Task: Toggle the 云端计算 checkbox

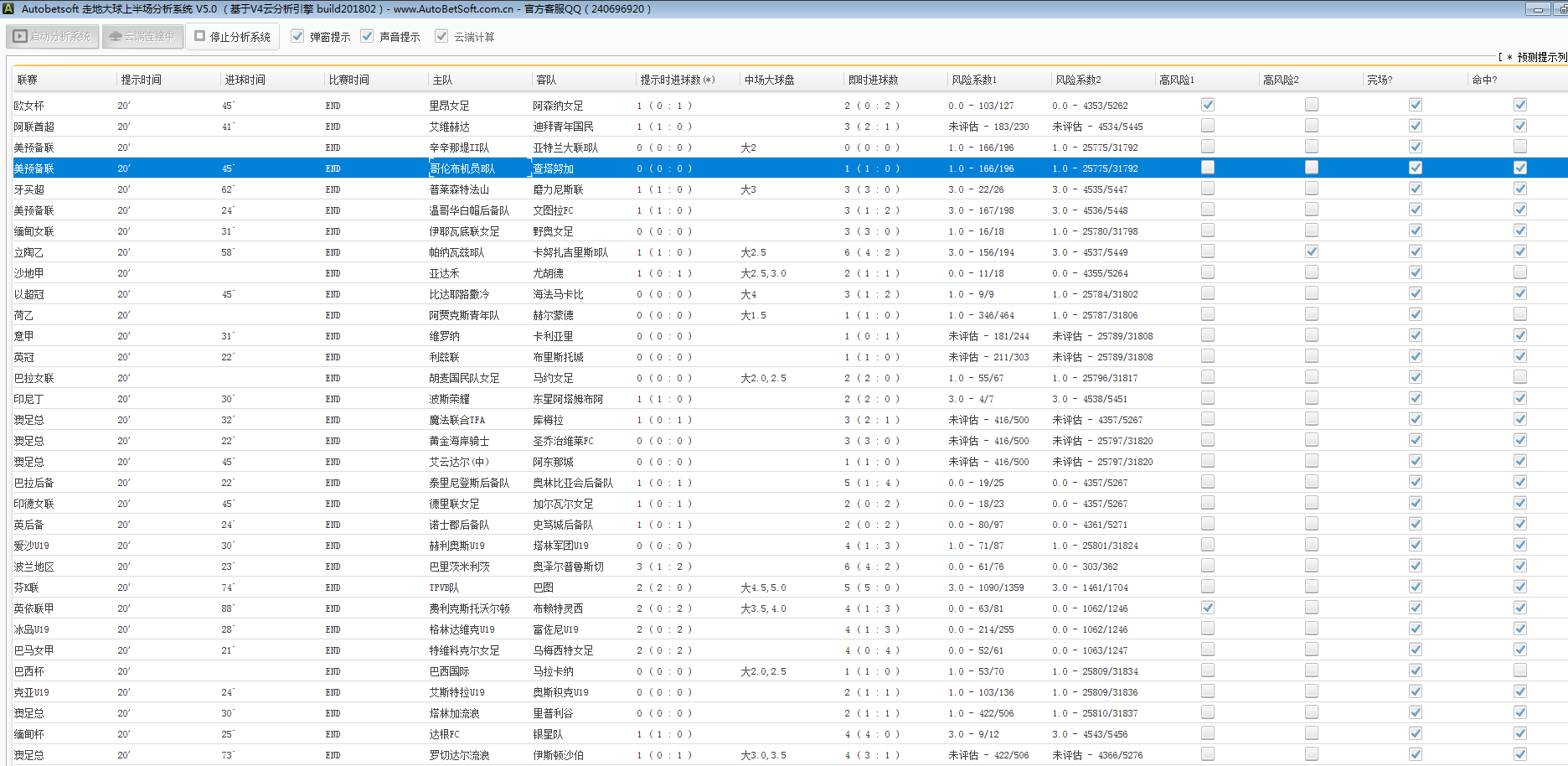Action: pyautogui.click(x=441, y=36)
